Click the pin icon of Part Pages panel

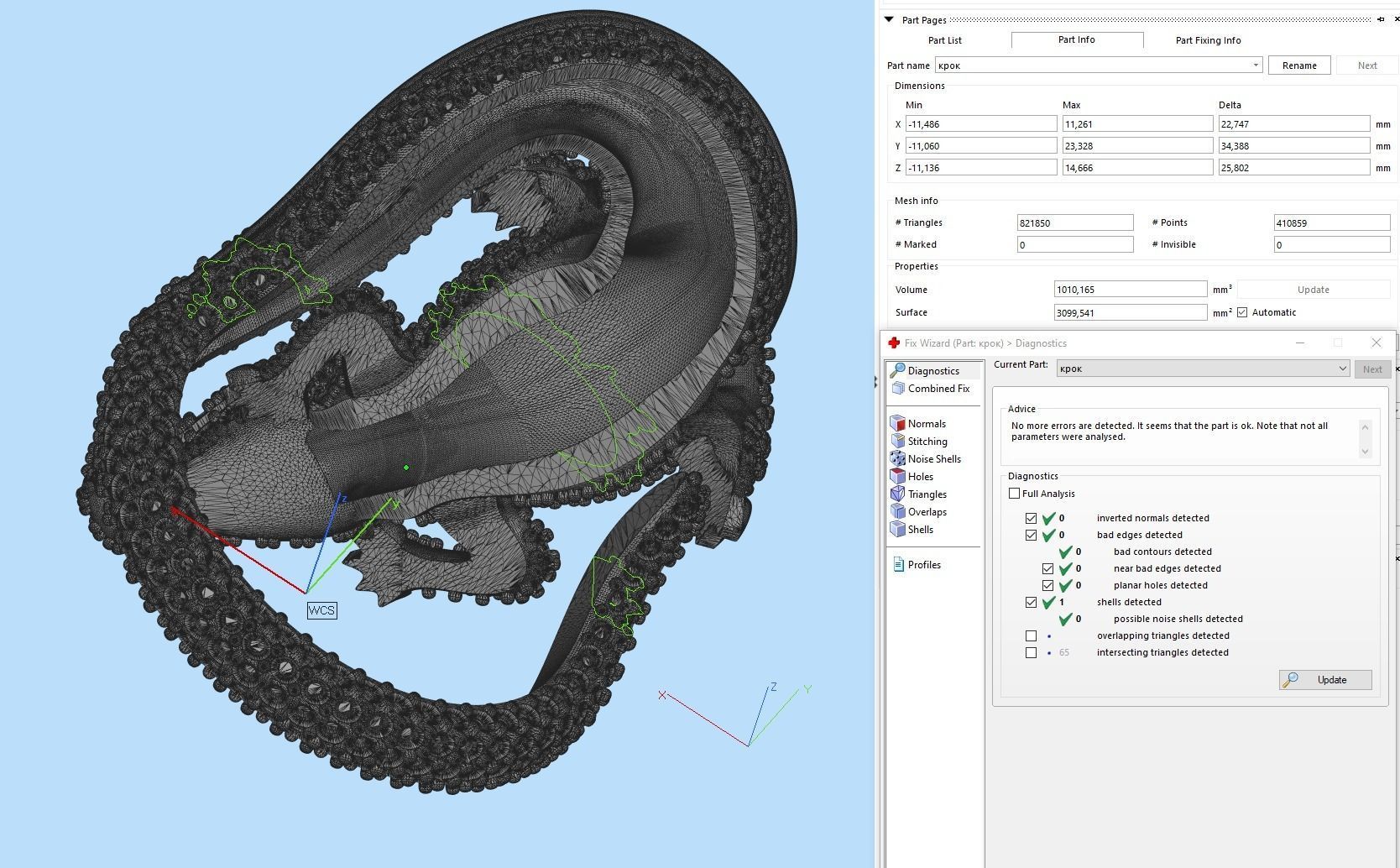[1381, 19]
